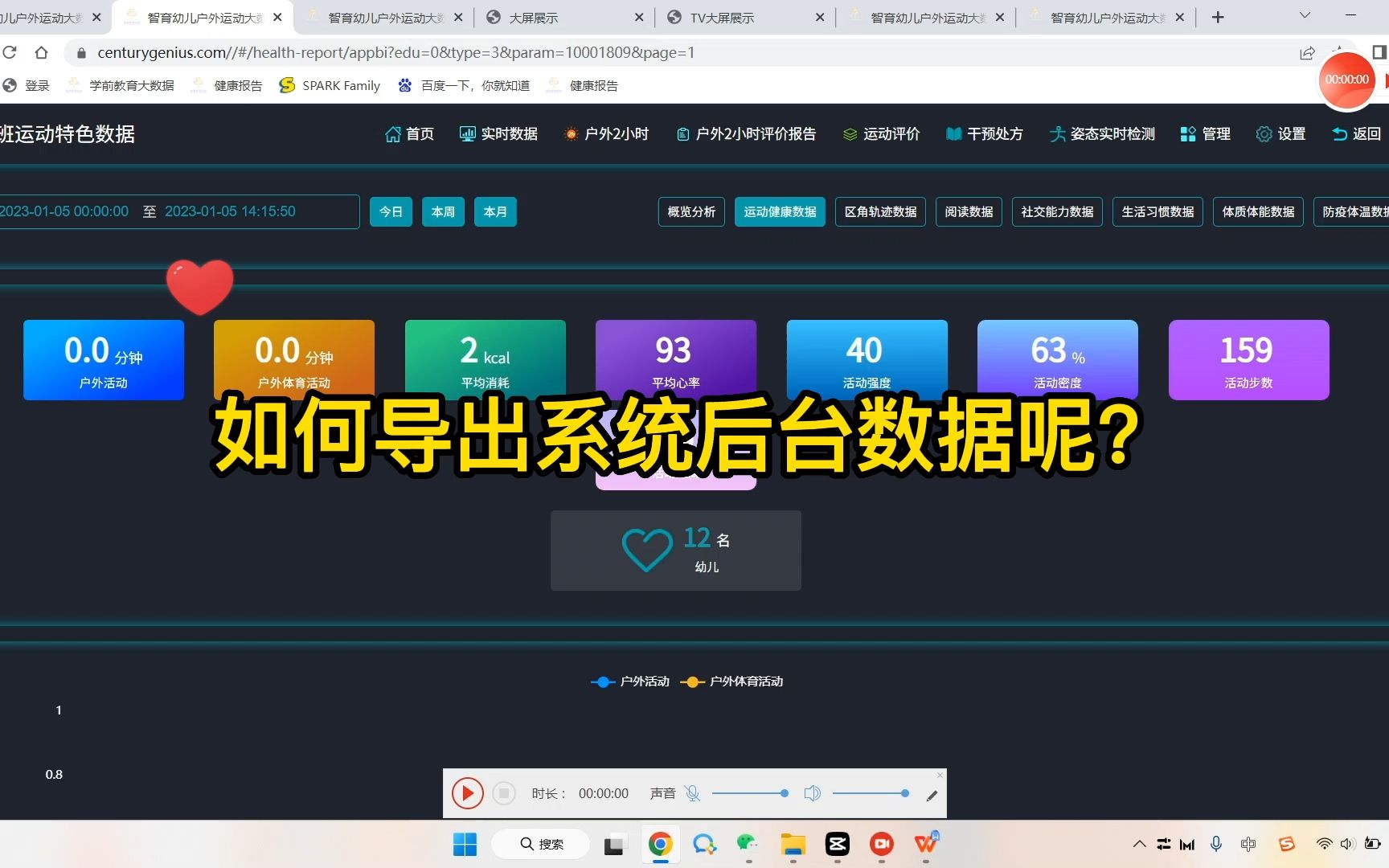Click the 户外2小时 sun icon

570,133
